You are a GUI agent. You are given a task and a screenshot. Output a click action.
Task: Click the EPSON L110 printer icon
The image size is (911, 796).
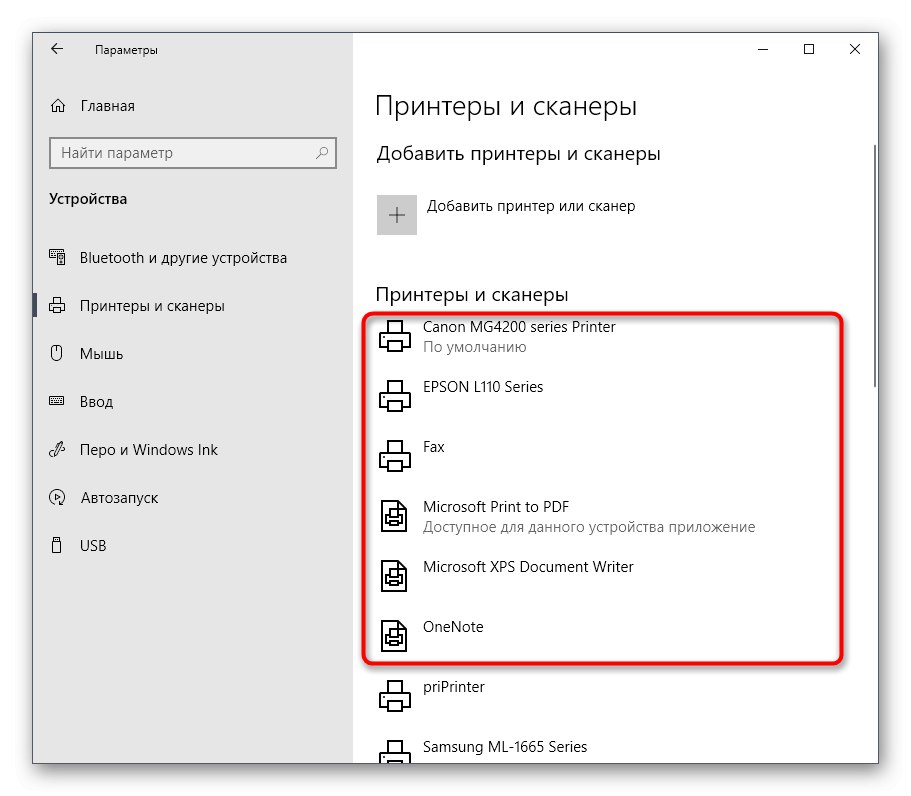pyautogui.click(x=395, y=396)
